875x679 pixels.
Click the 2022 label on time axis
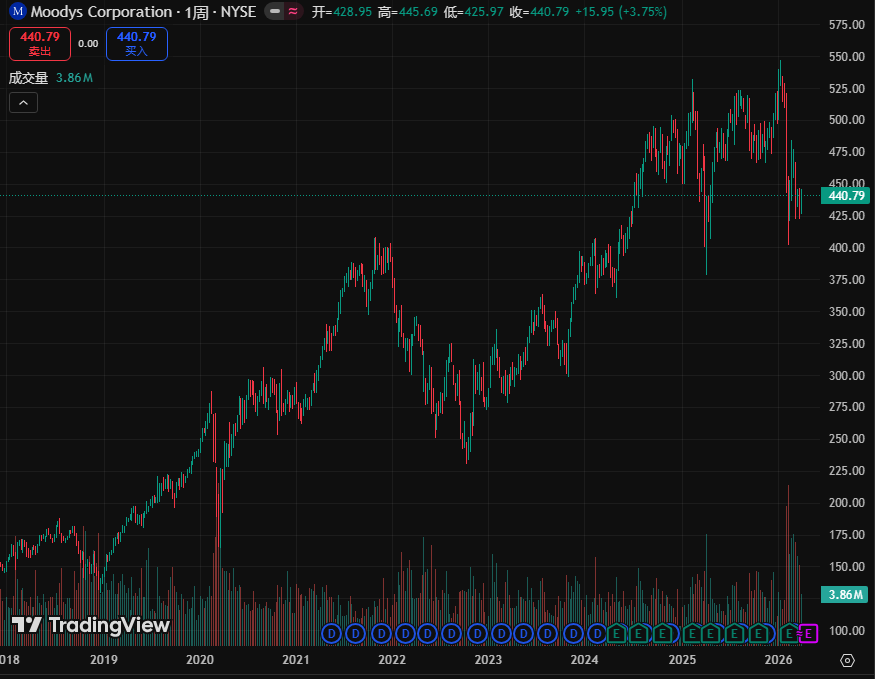pyautogui.click(x=391, y=660)
